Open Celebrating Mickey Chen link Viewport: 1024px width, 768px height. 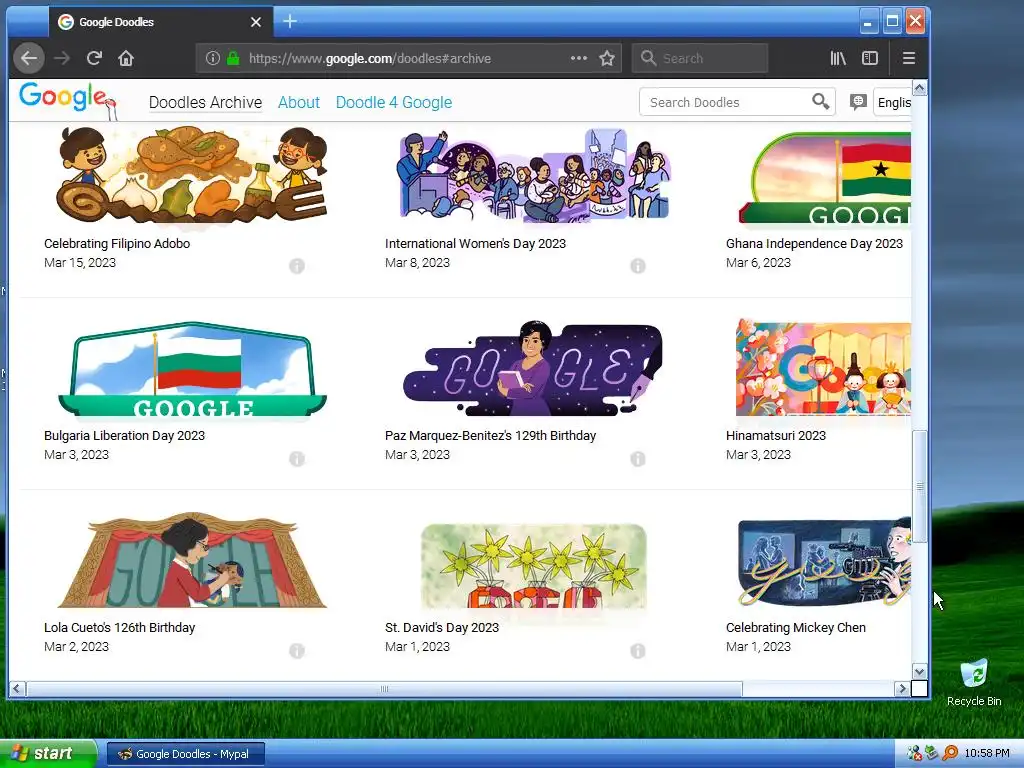point(796,628)
